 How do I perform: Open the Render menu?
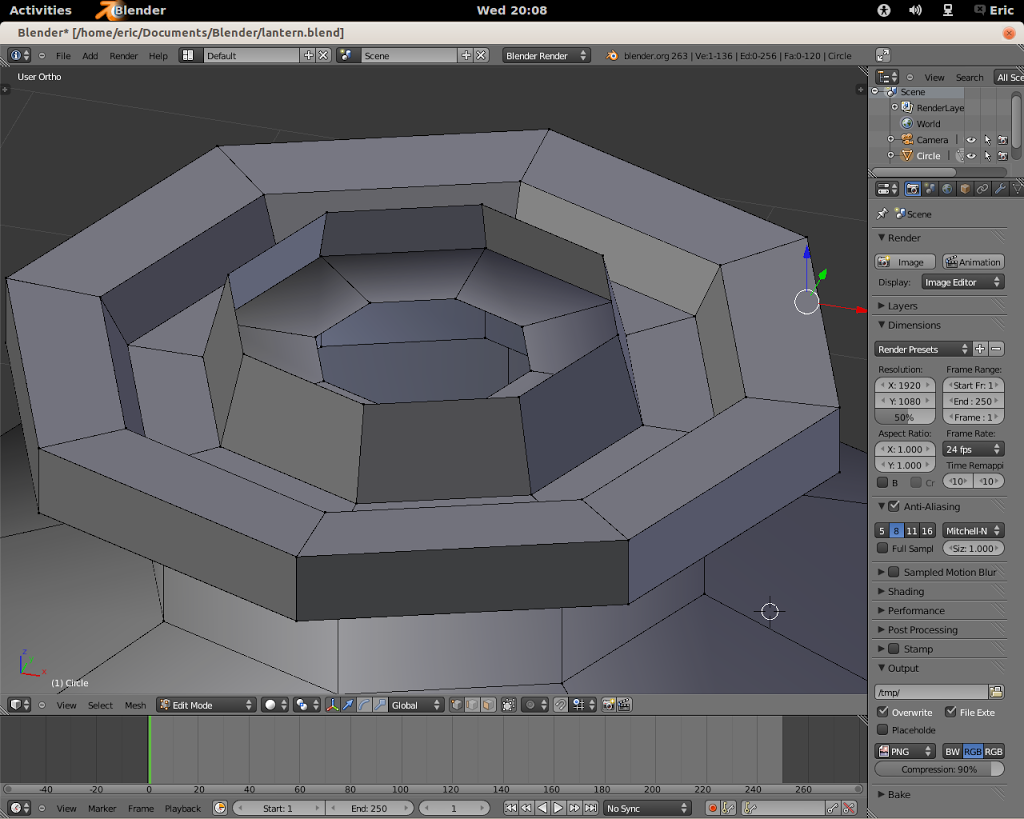123,55
